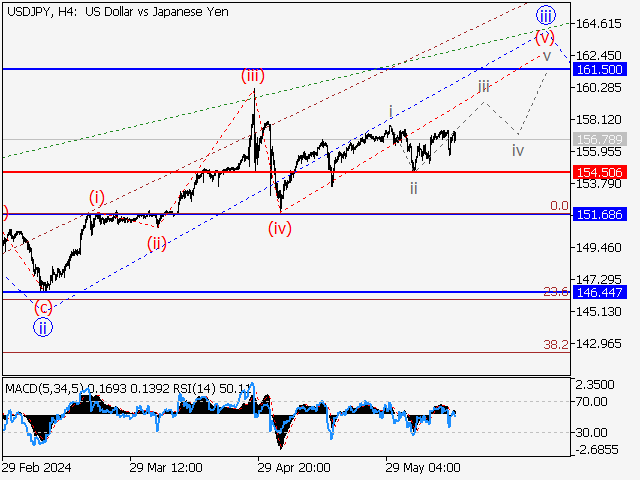Click the red (iii) wave label

[x=253, y=76]
